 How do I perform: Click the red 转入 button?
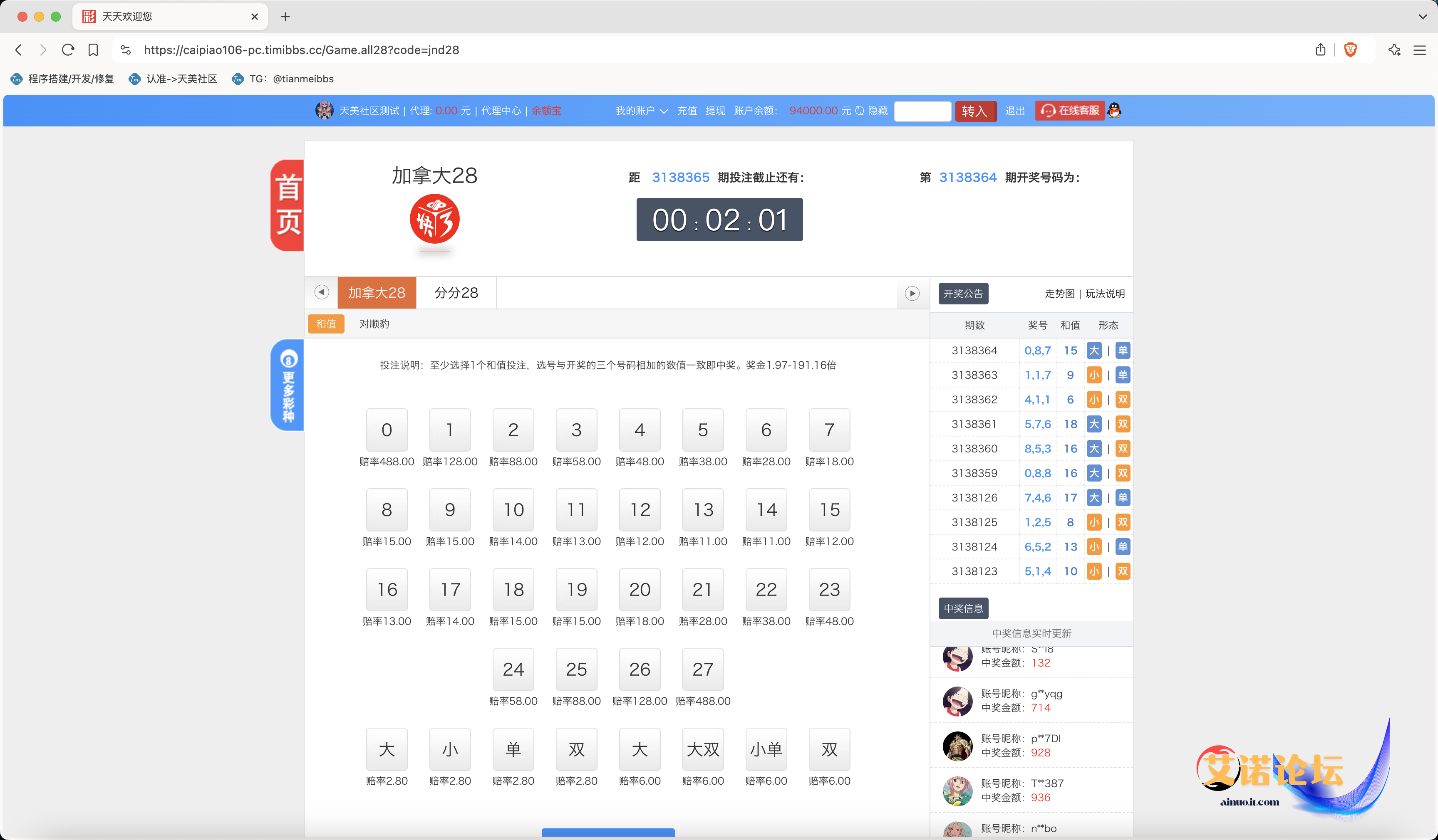[975, 111]
